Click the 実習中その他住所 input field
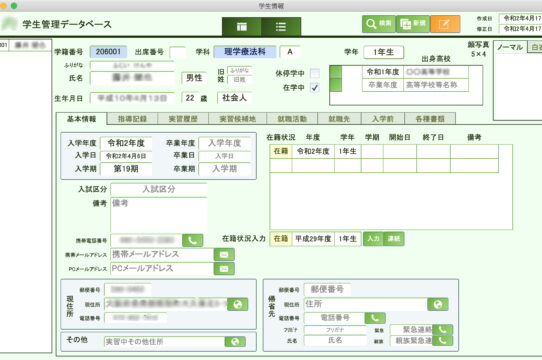Image resolution: width=542 pixels, height=360 pixels. [x=164, y=342]
